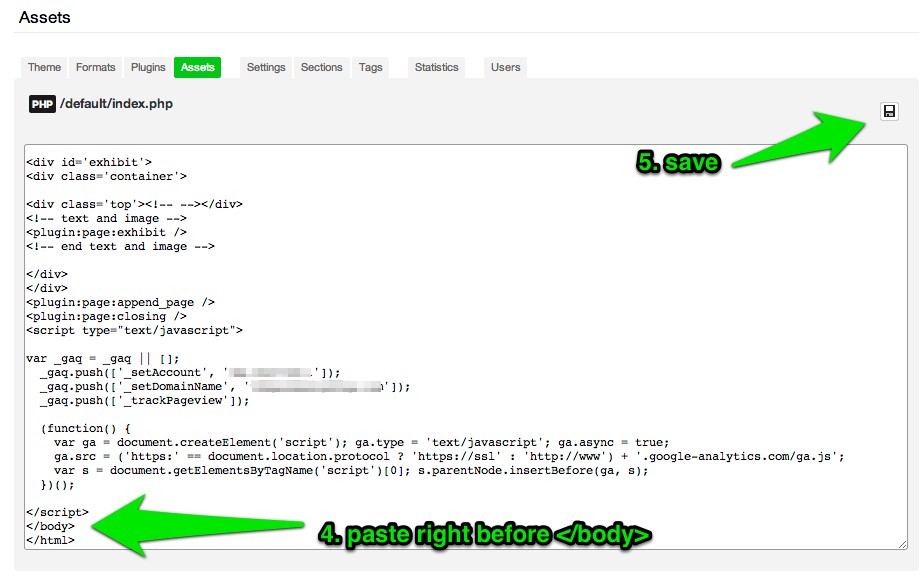Click the PHP file type badge
Screen dimensions: 924x585
(x=42, y=104)
